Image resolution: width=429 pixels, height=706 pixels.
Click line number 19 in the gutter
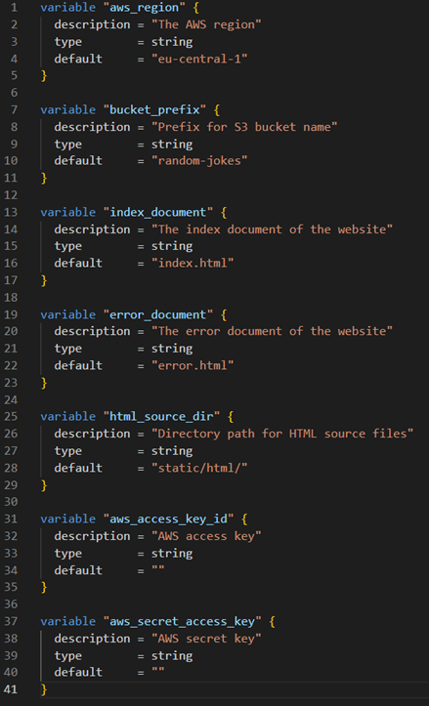pyautogui.click(x=11, y=314)
